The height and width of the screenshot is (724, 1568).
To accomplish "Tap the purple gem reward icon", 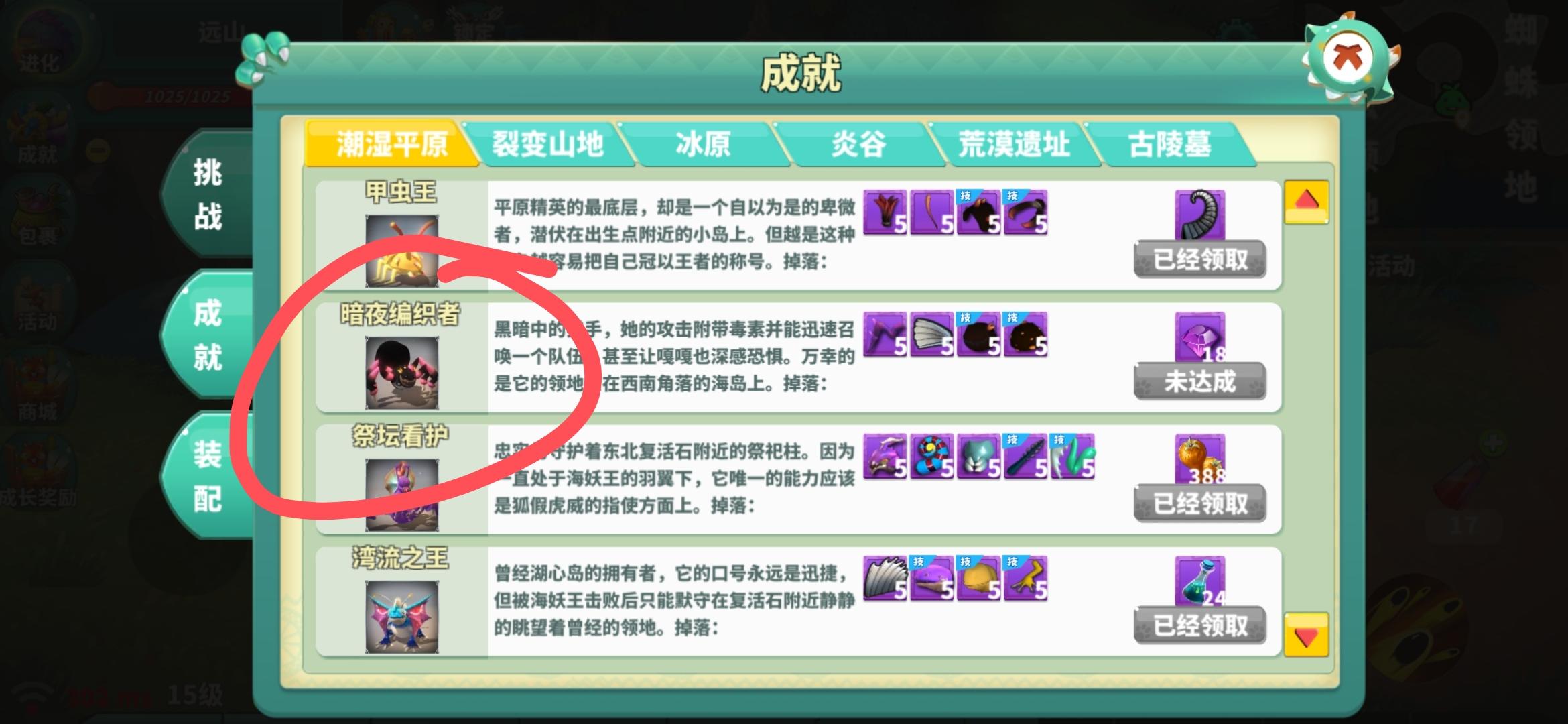I will coord(1200,337).
